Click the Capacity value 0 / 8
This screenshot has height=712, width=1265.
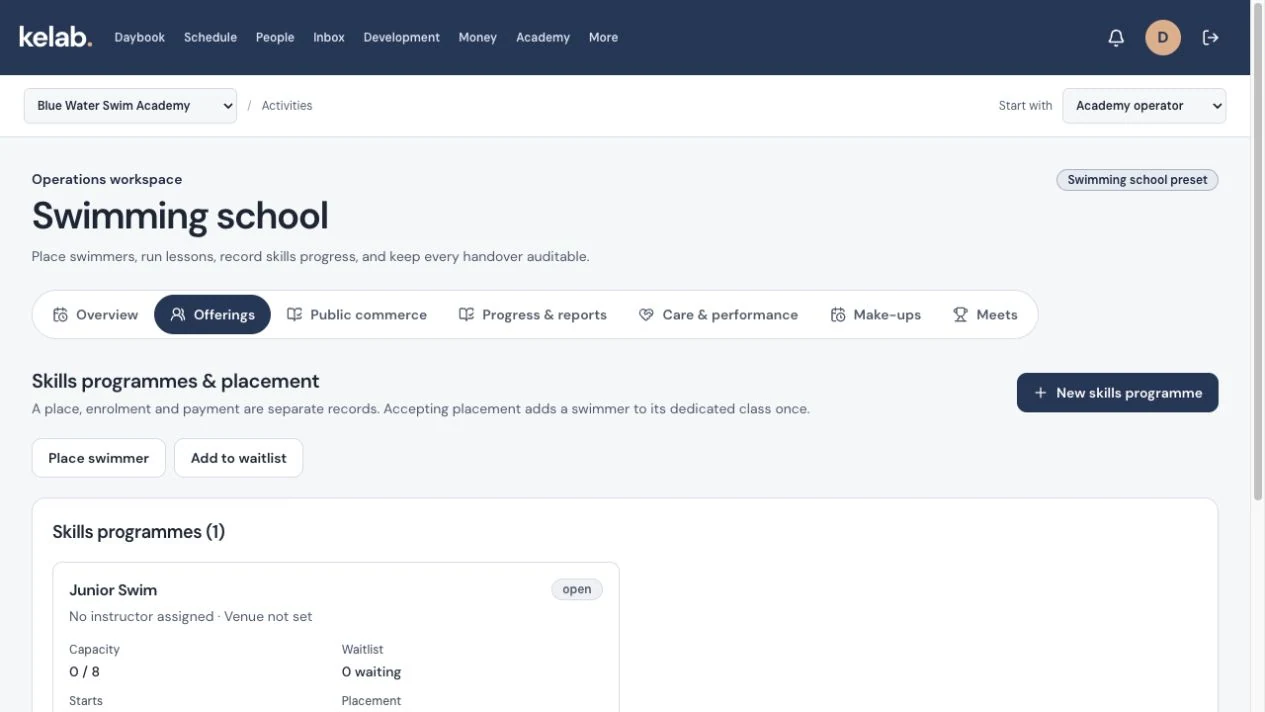tap(84, 672)
